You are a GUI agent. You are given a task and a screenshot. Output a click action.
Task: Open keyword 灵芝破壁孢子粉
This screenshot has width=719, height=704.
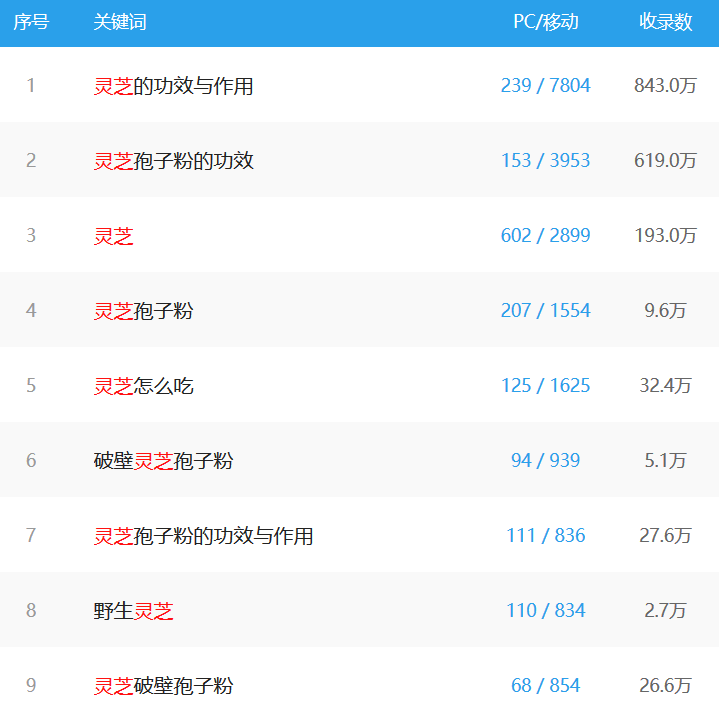pos(163,686)
